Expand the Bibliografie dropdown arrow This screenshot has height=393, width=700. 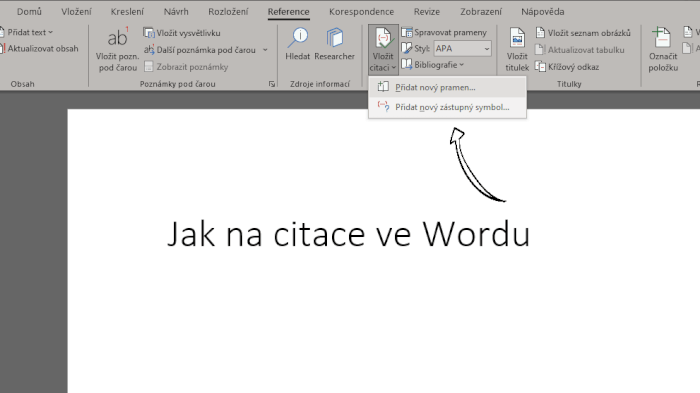(x=461, y=65)
